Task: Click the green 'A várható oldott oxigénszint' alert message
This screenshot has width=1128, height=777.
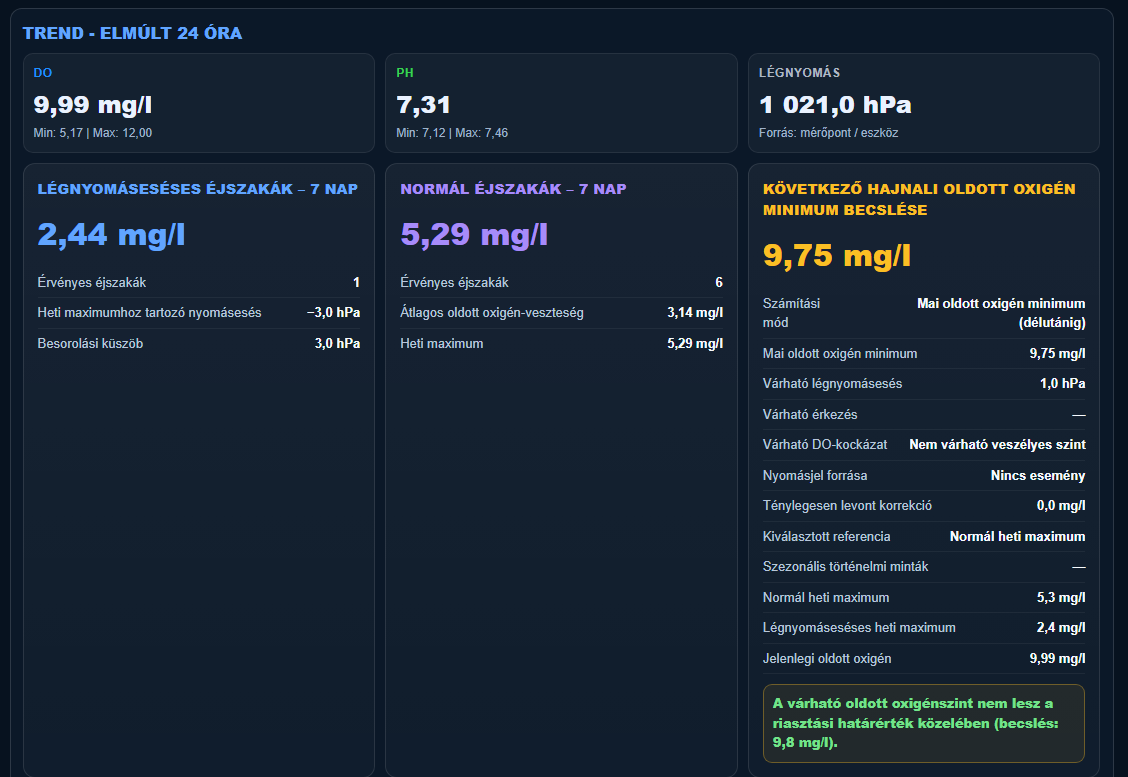Action: (924, 723)
